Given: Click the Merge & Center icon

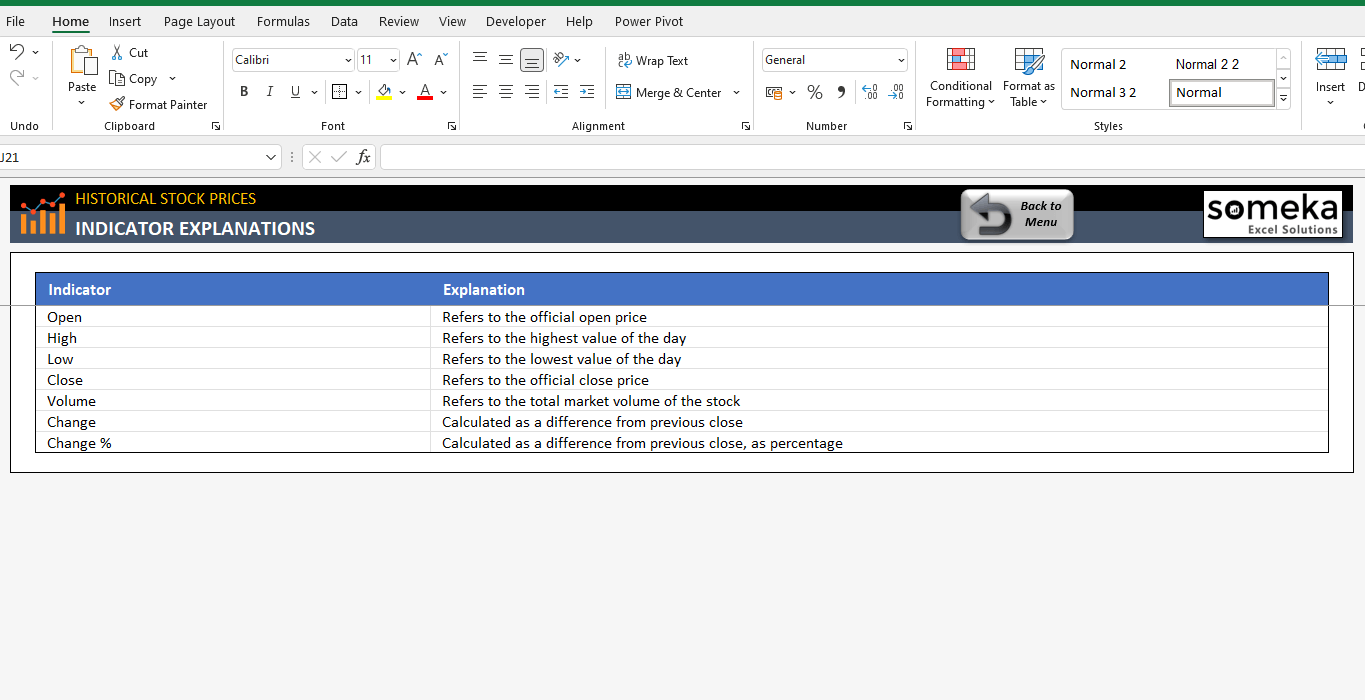Looking at the screenshot, I should (623, 92).
